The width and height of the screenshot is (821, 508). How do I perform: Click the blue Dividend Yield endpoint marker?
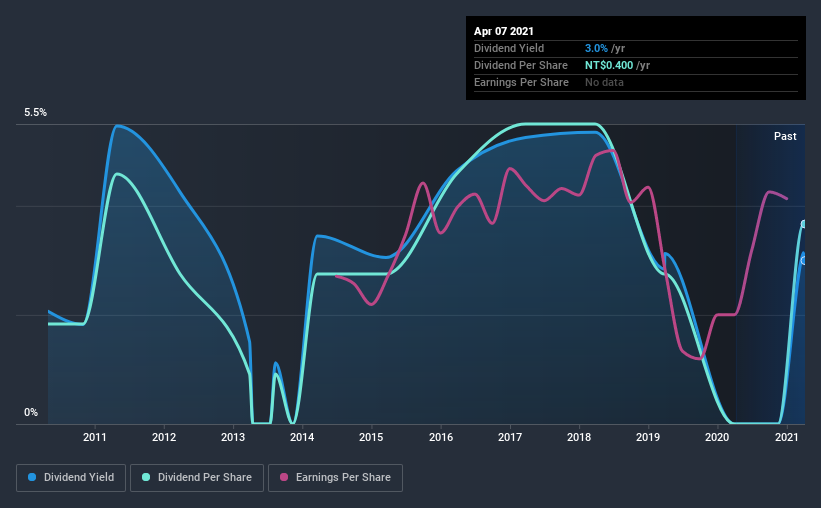point(804,260)
